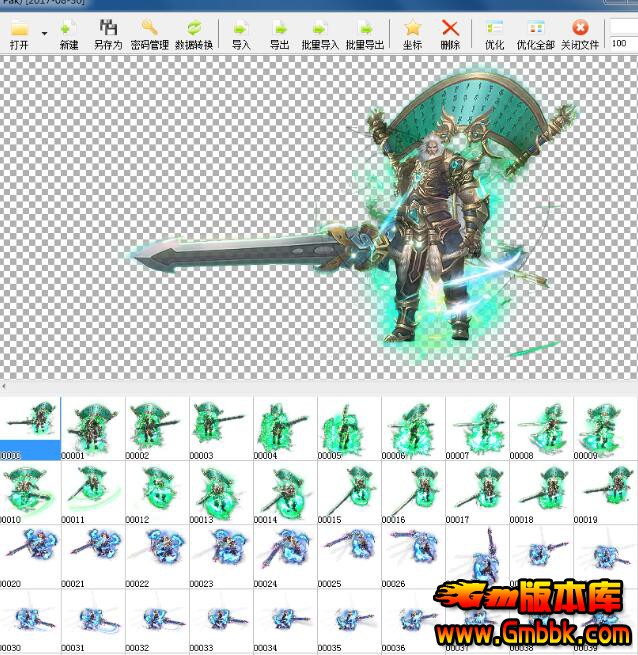The image size is (638, 655).
Task: Select thumbnail 00035
Action: coord(349,621)
